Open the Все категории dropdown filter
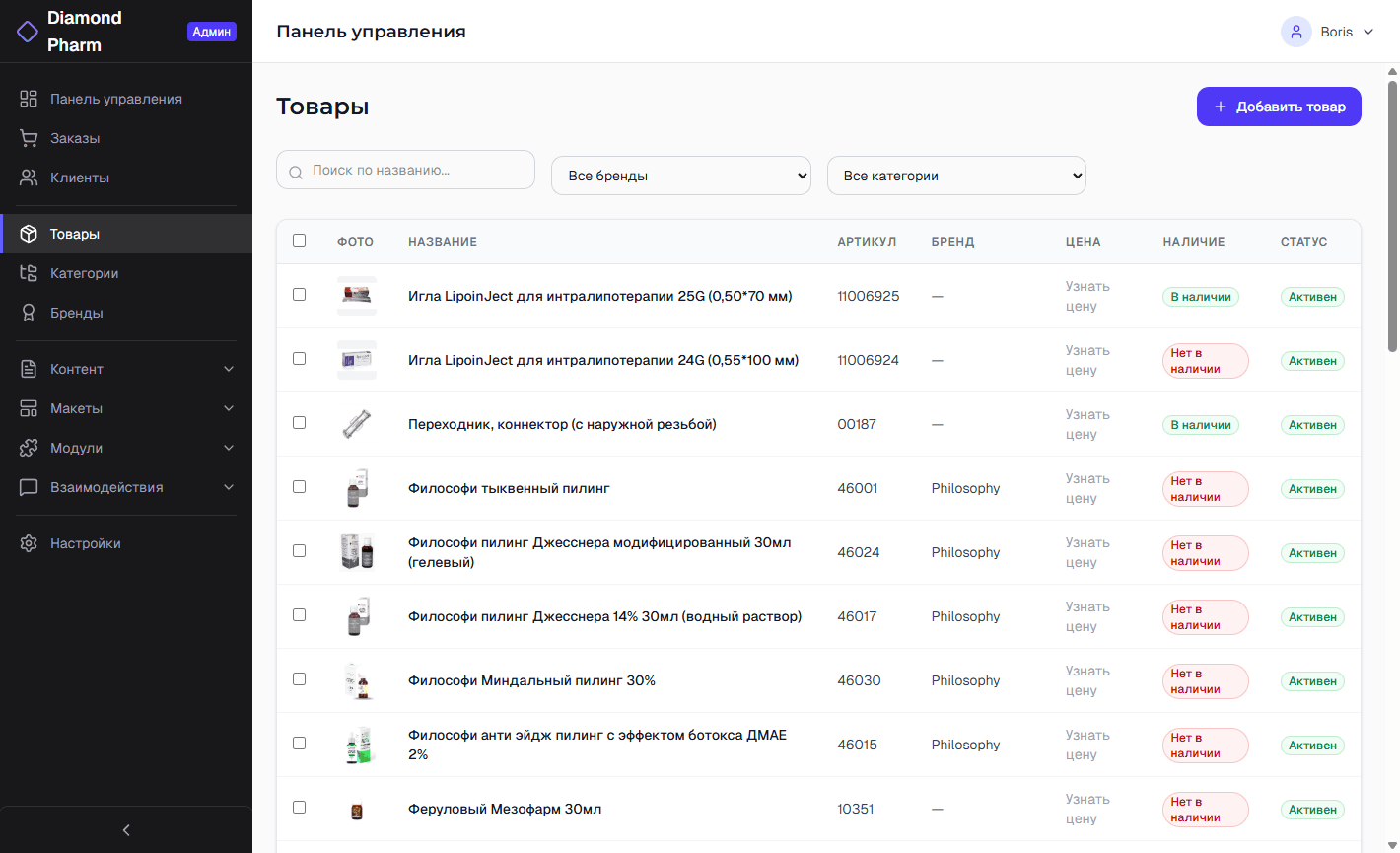This screenshot has width=1400, height=853. point(956,176)
